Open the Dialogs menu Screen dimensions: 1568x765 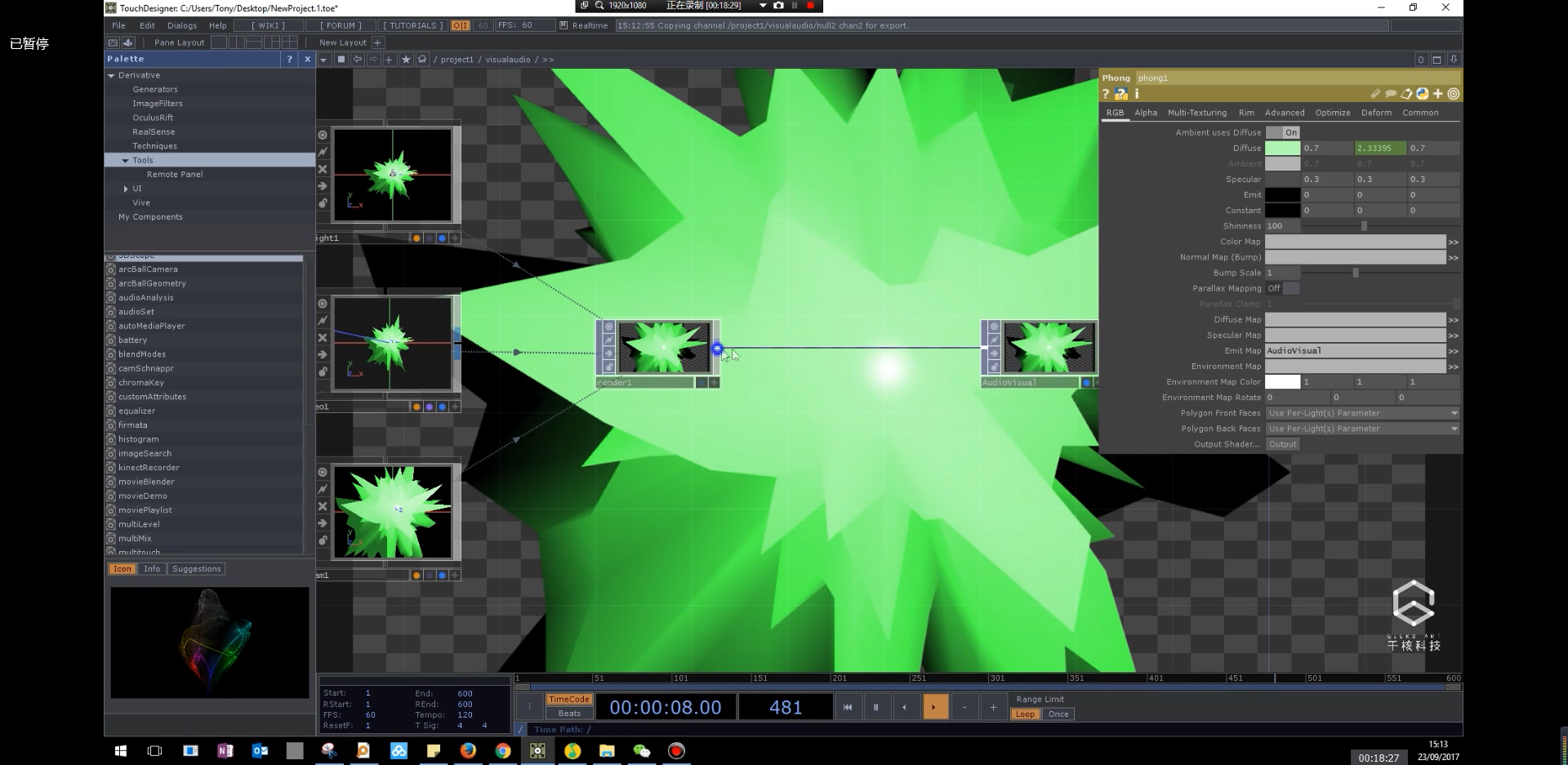[182, 25]
